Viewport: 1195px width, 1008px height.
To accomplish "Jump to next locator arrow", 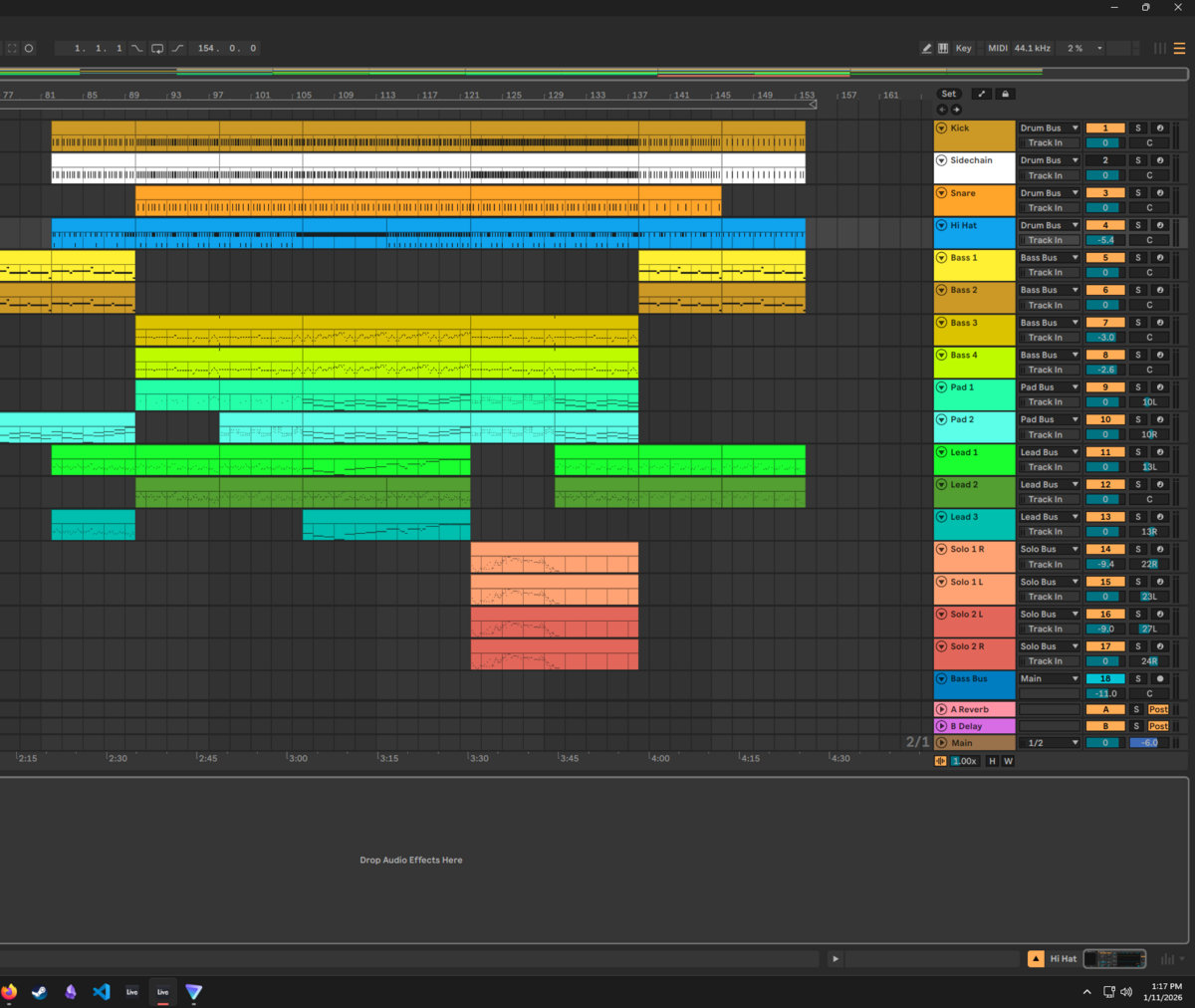I will 957,110.
